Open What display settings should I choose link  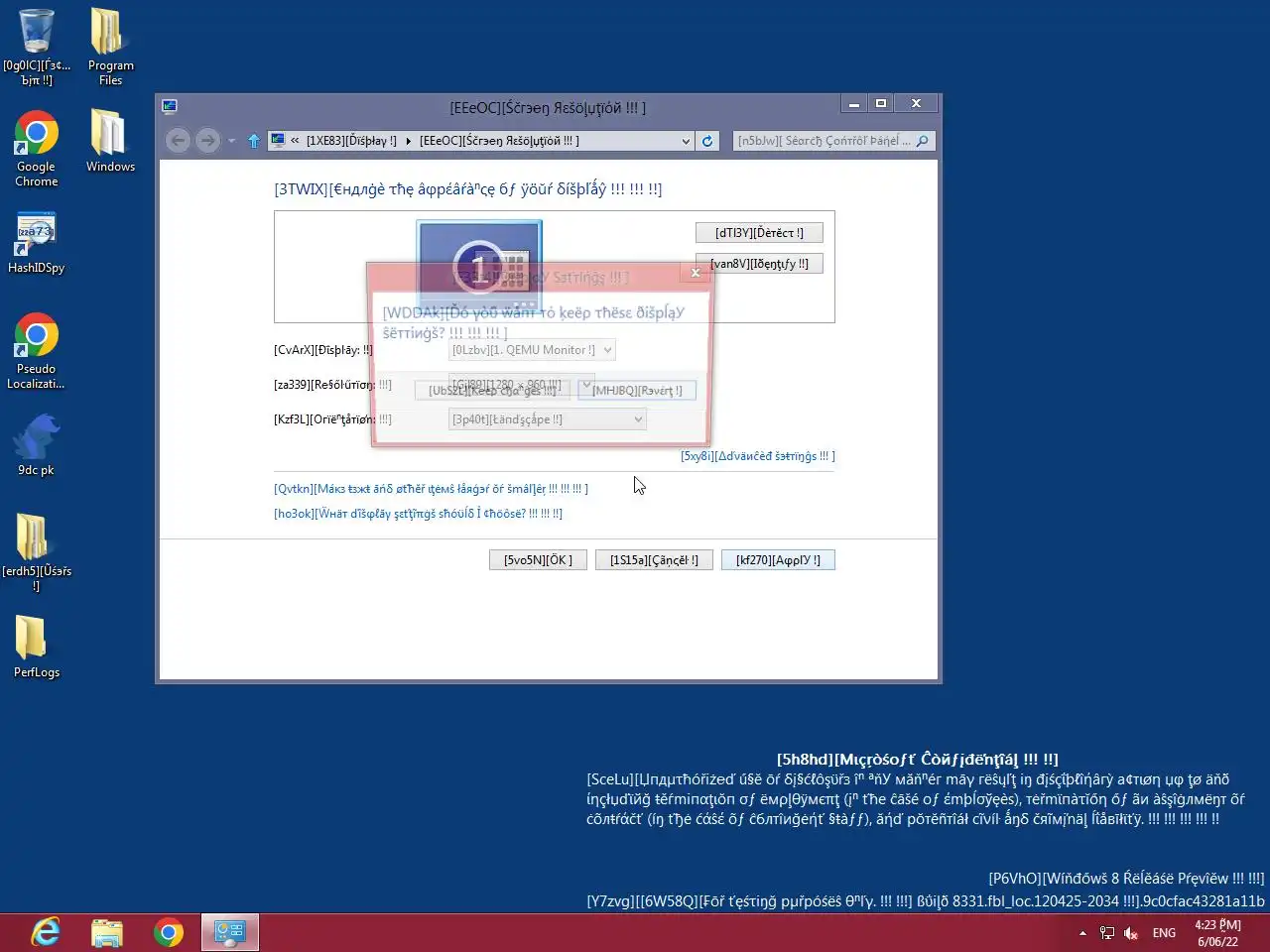pyautogui.click(x=418, y=514)
